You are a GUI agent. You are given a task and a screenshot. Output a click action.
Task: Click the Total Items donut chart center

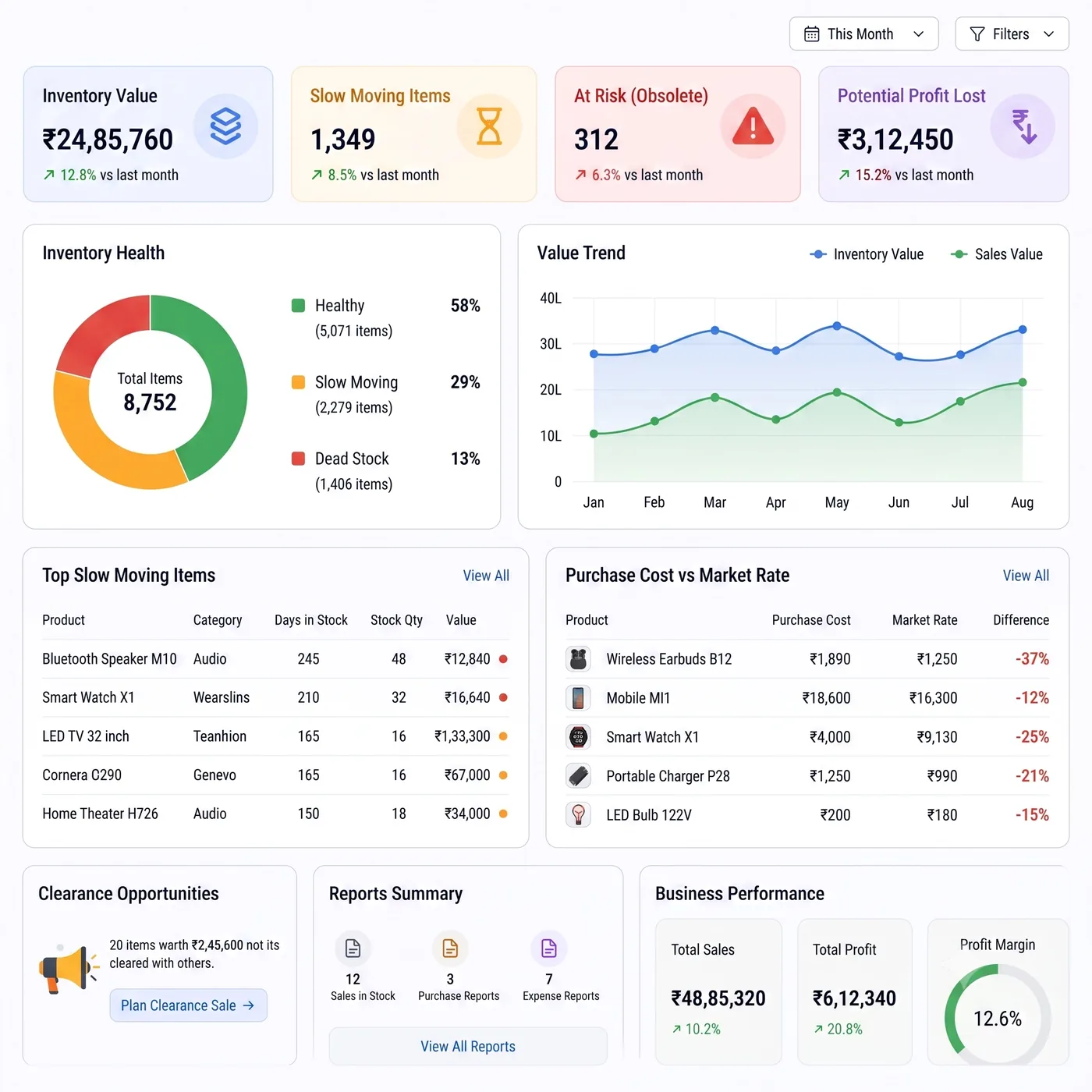pos(150,392)
